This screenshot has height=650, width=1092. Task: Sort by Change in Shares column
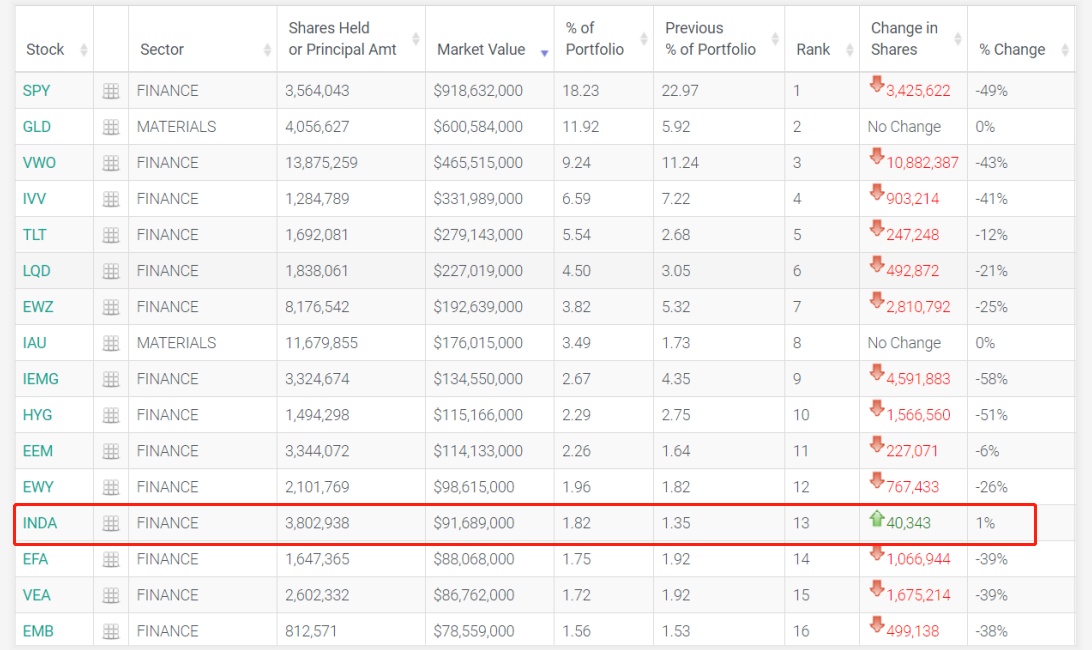coord(904,39)
